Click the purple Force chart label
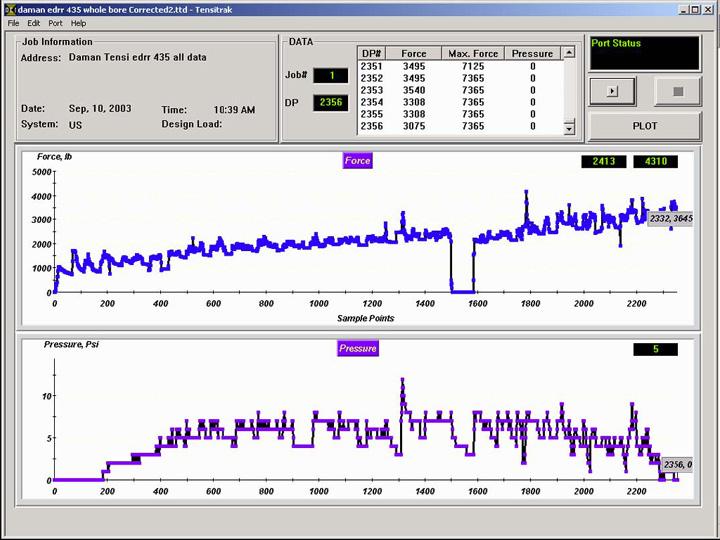This screenshot has width=720, height=540. pos(357,160)
